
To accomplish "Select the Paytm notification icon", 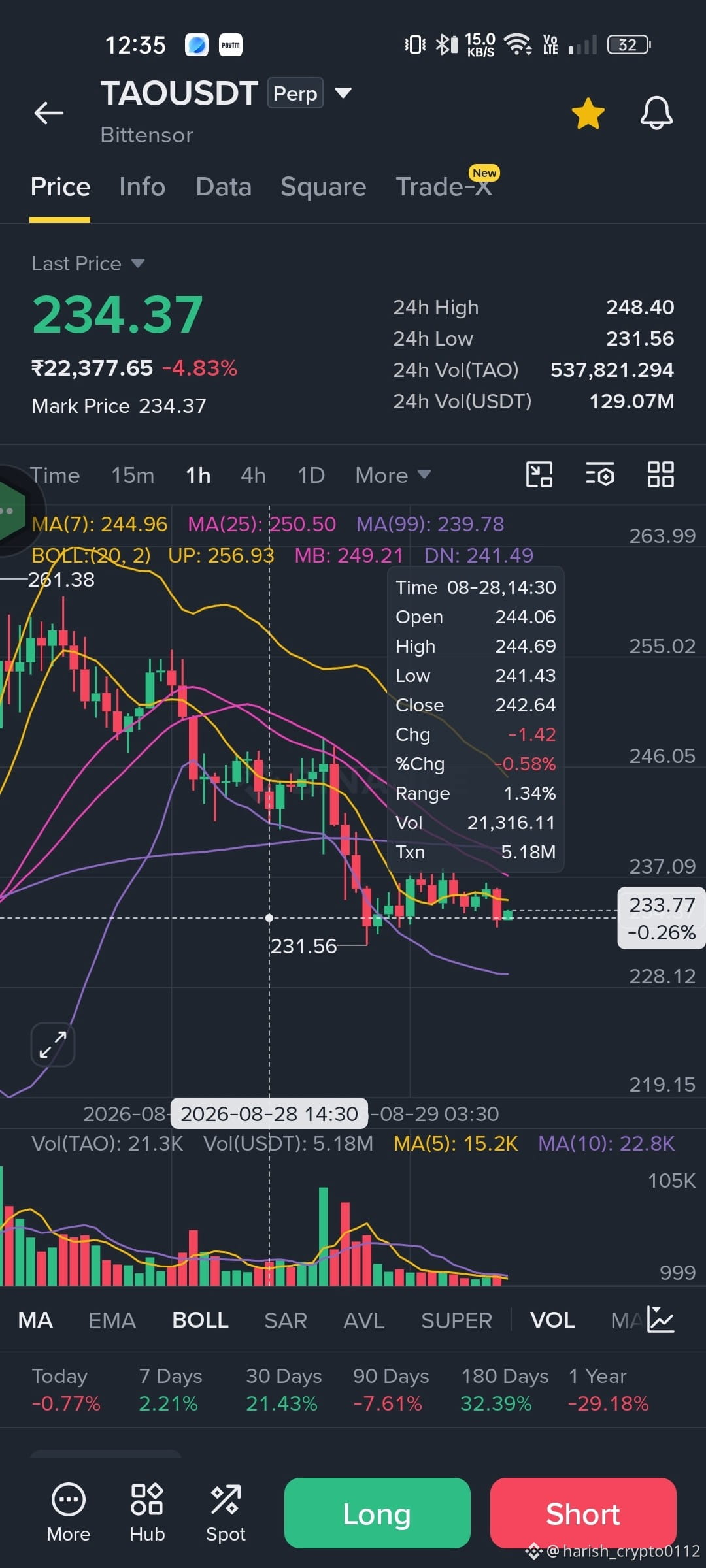I will coord(230,44).
